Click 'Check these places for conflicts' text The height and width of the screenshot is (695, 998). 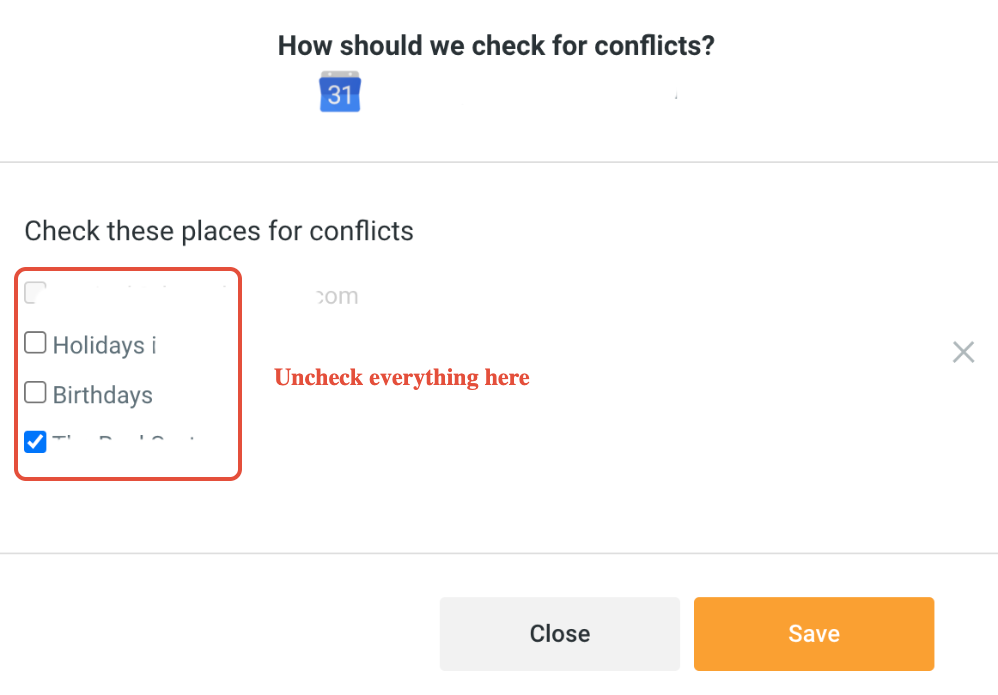(219, 231)
